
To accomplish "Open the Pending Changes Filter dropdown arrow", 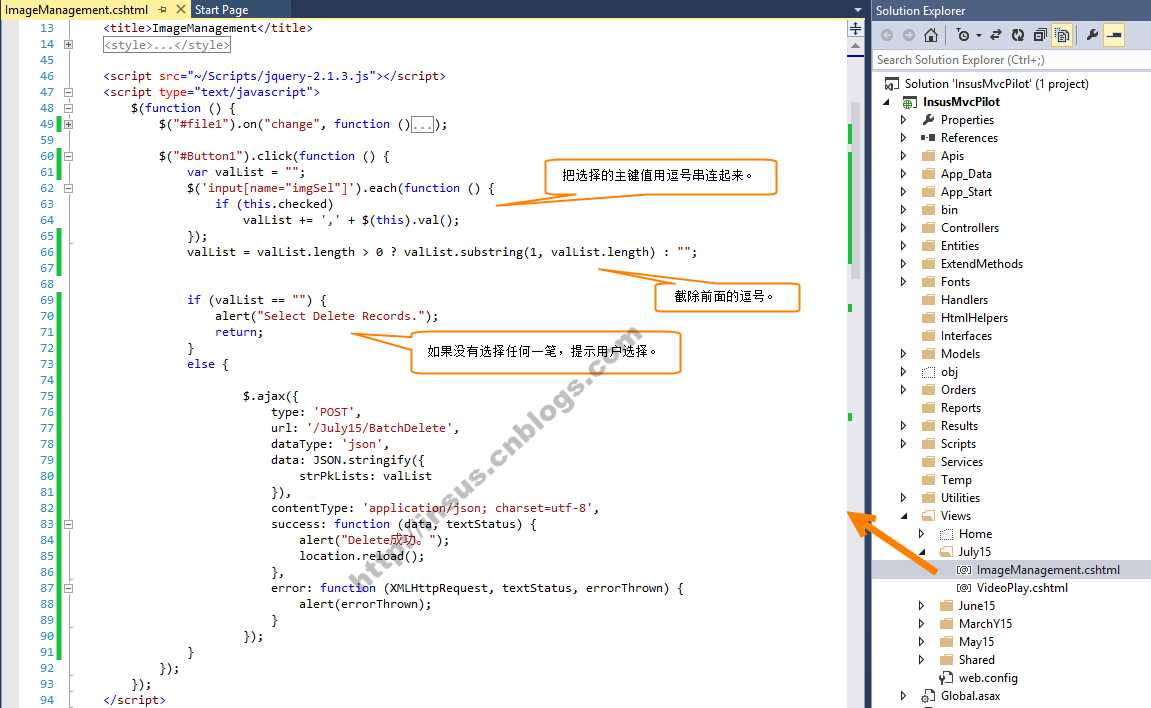I will [x=978, y=35].
